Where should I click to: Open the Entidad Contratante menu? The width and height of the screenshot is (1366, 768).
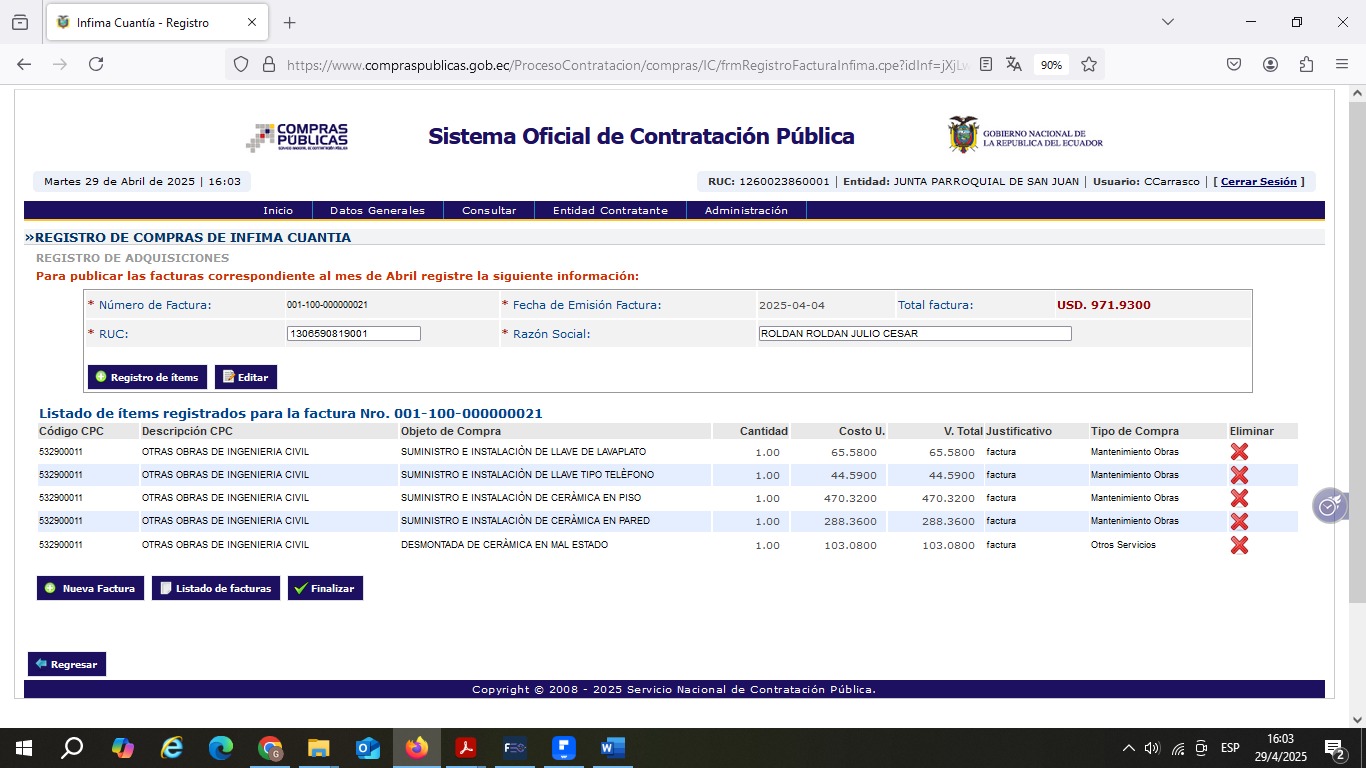pos(610,211)
